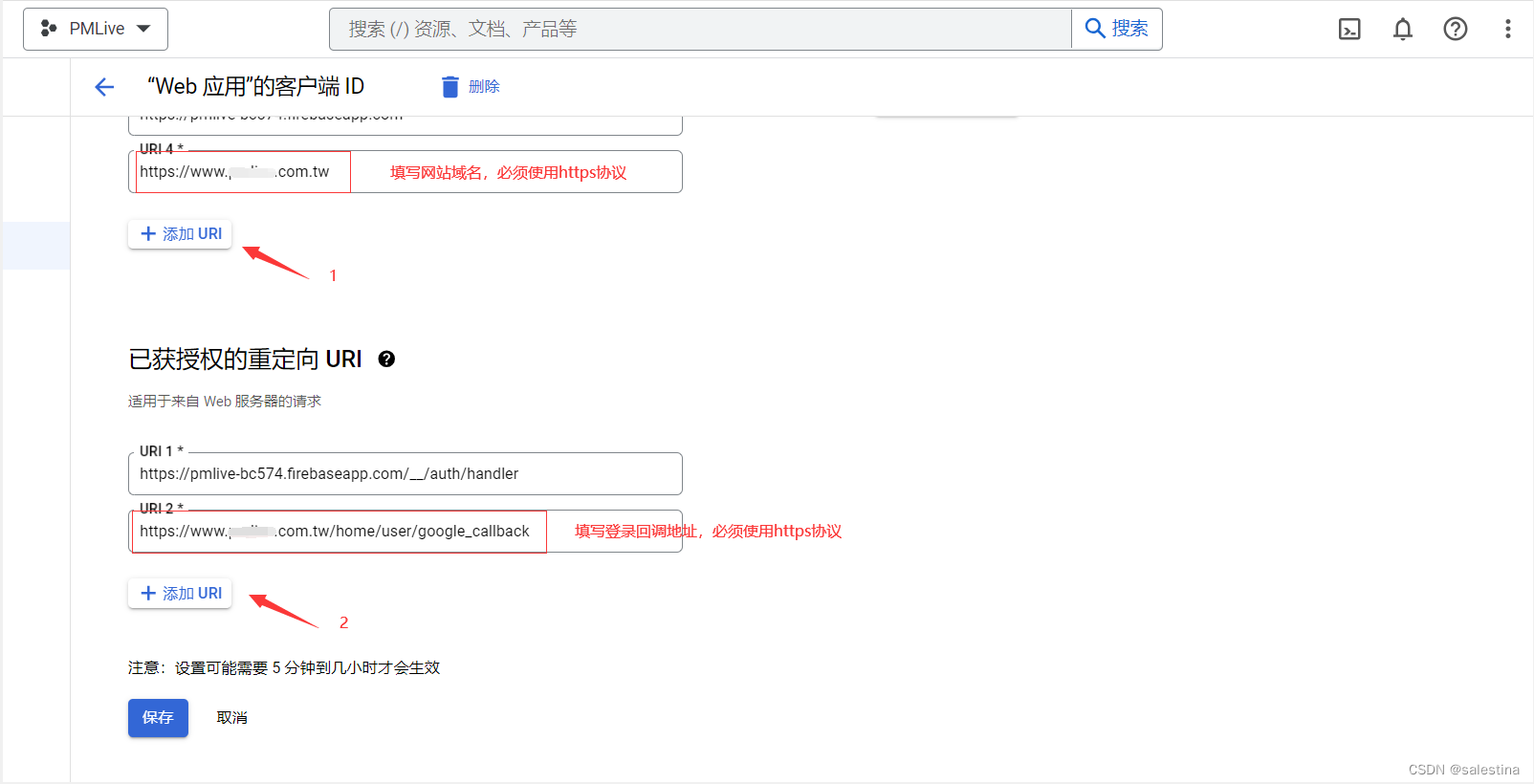
Task: Click the help icon beside redirect URI heading
Action: click(x=386, y=359)
